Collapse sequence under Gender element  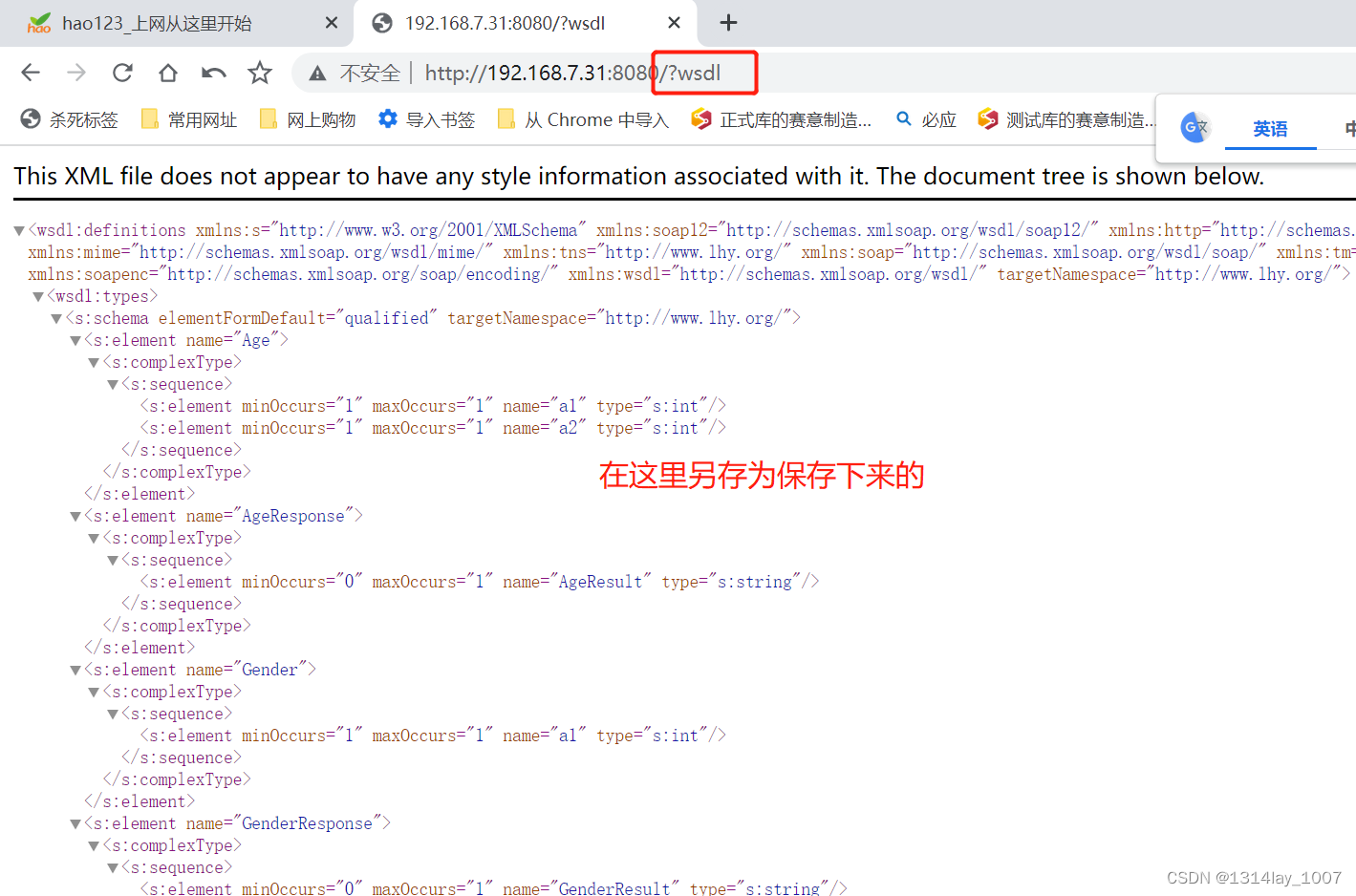113,714
